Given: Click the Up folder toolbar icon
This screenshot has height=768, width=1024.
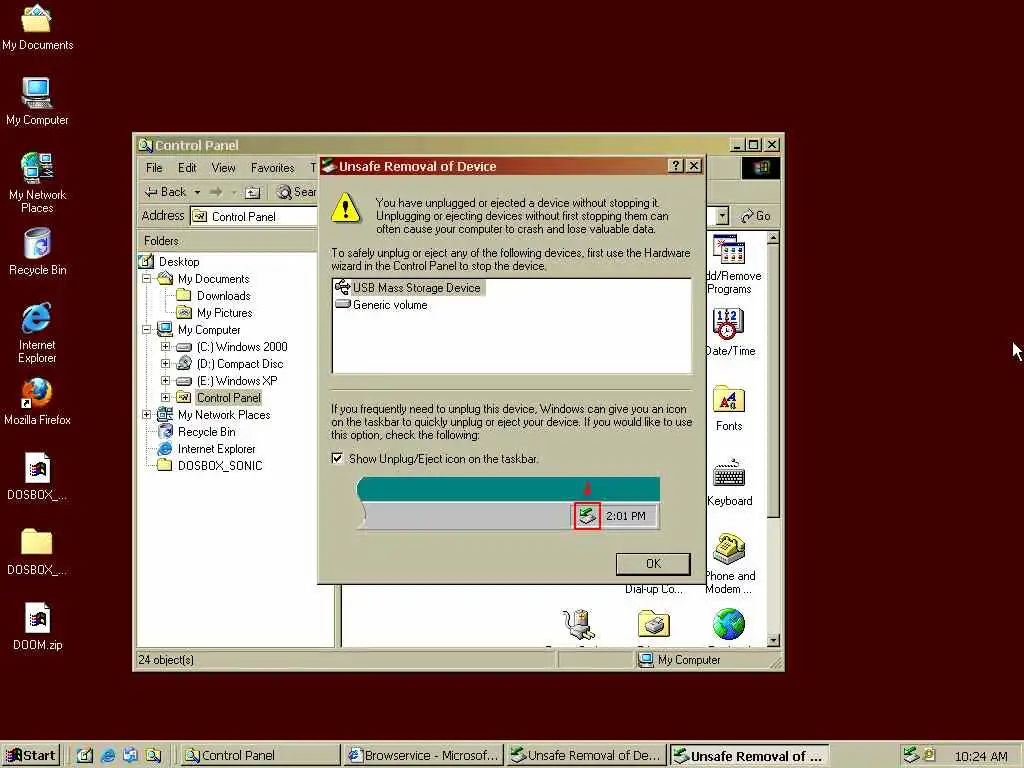Looking at the screenshot, I should point(252,192).
